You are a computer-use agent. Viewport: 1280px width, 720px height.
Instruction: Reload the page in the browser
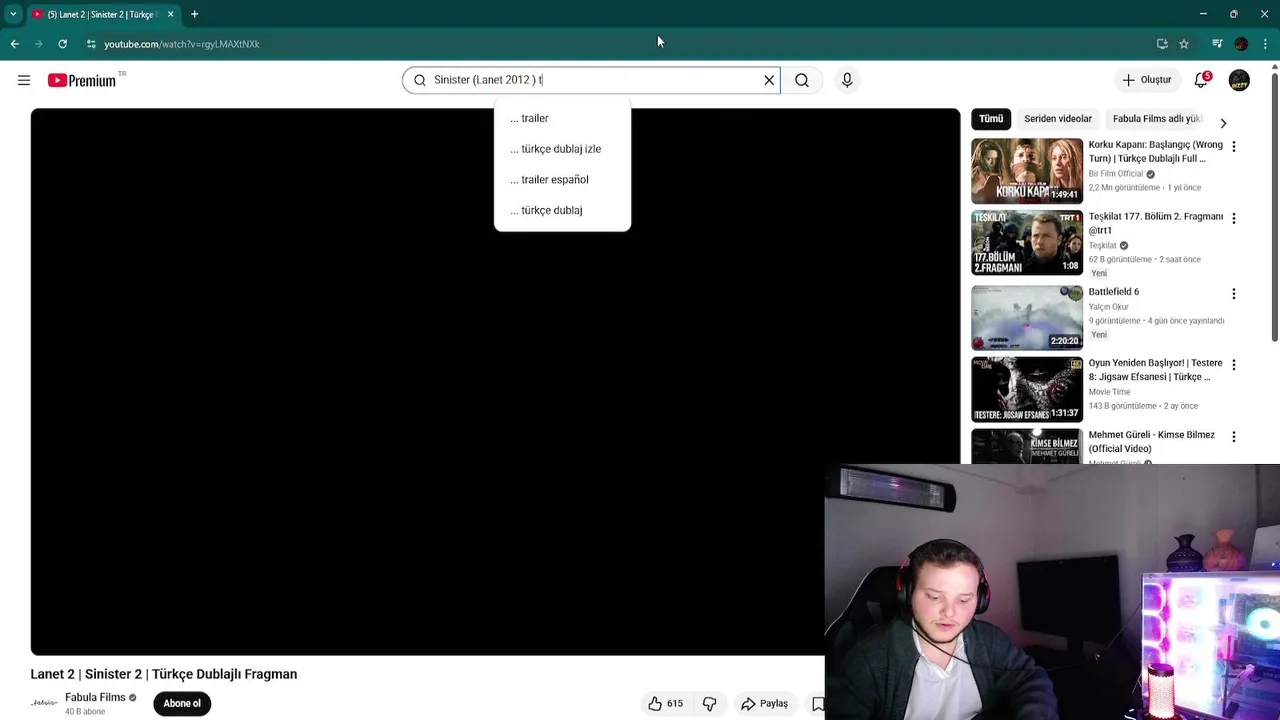pyautogui.click(x=62, y=44)
